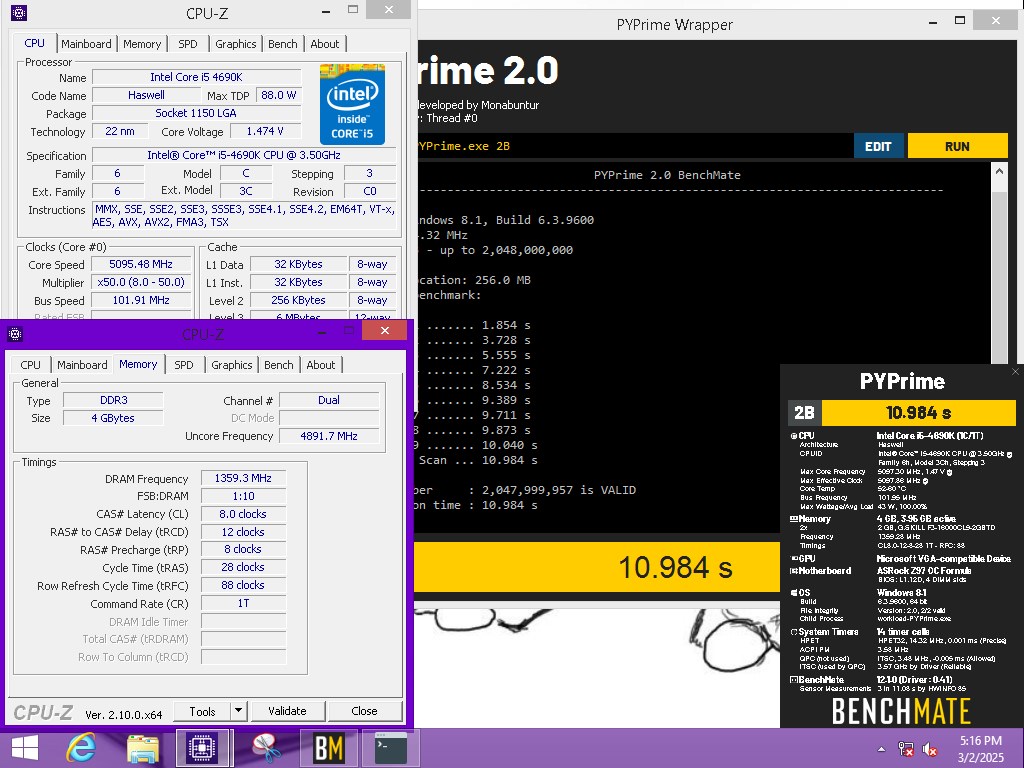
Task: Click the Name field Intel Core i5 4690K
Action: point(197,77)
